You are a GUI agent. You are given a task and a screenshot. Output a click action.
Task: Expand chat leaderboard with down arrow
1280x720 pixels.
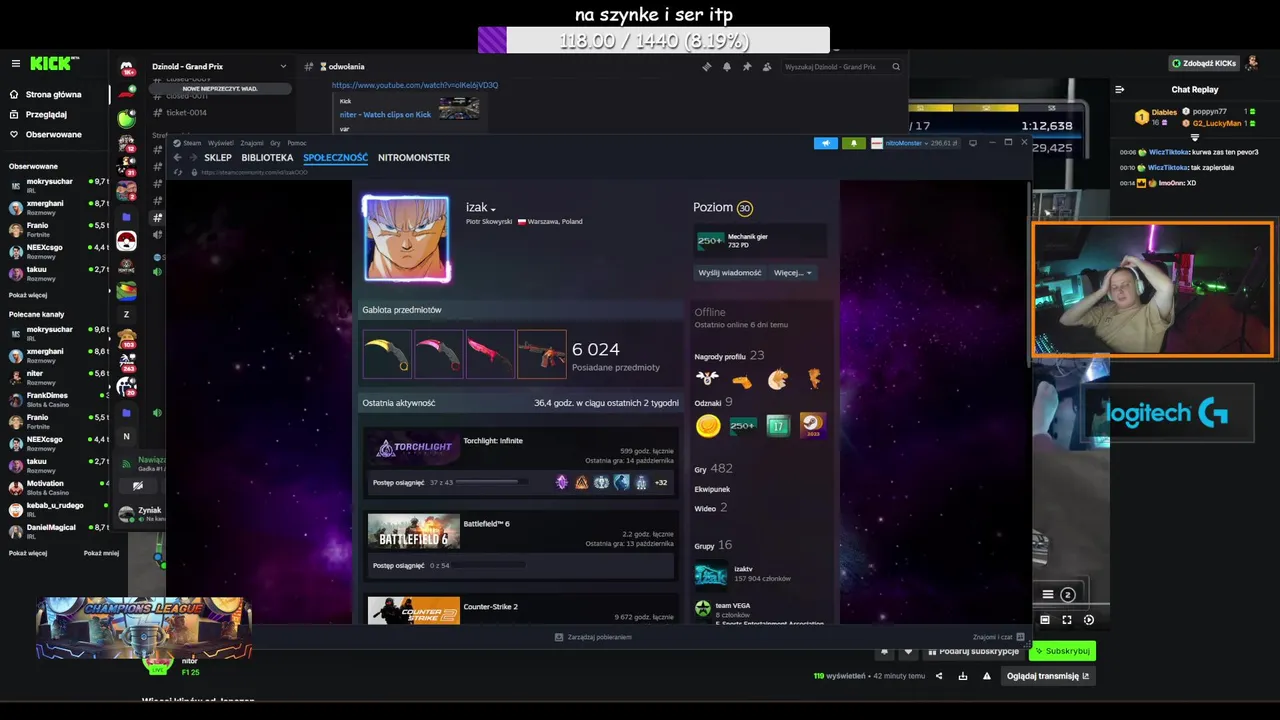point(1195,137)
